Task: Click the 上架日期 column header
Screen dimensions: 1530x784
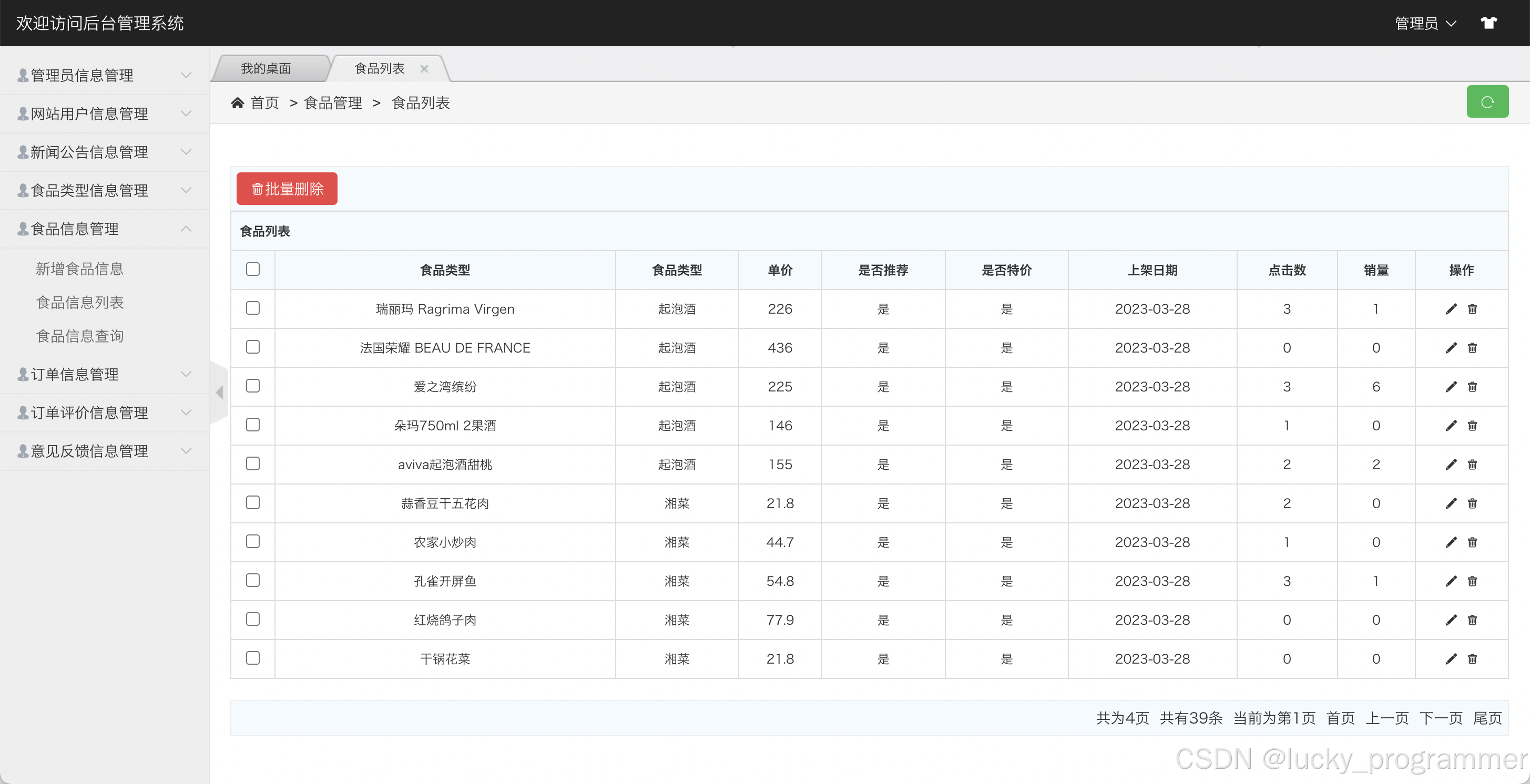Action: (x=1152, y=270)
